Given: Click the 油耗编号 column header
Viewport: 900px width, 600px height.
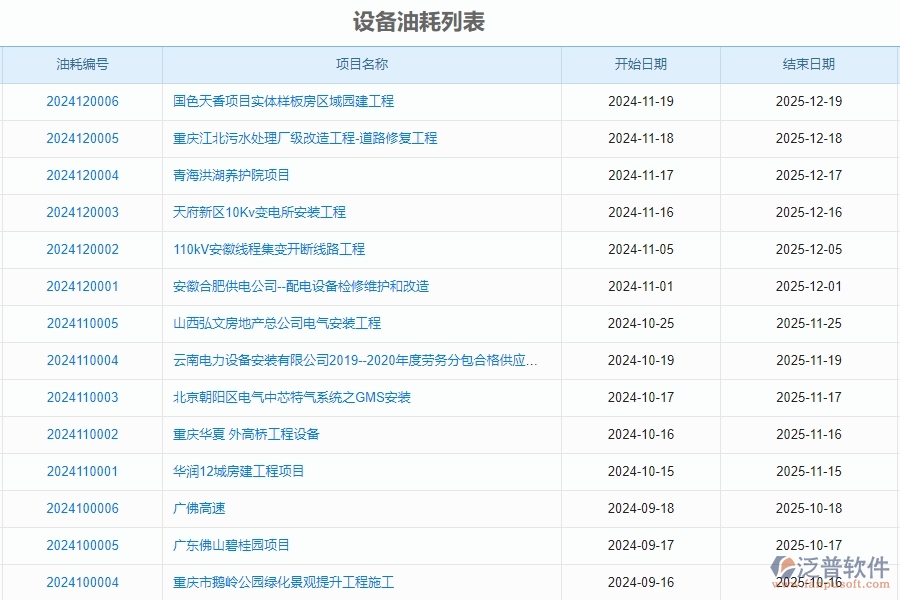Looking at the screenshot, I should click(x=82, y=64).
